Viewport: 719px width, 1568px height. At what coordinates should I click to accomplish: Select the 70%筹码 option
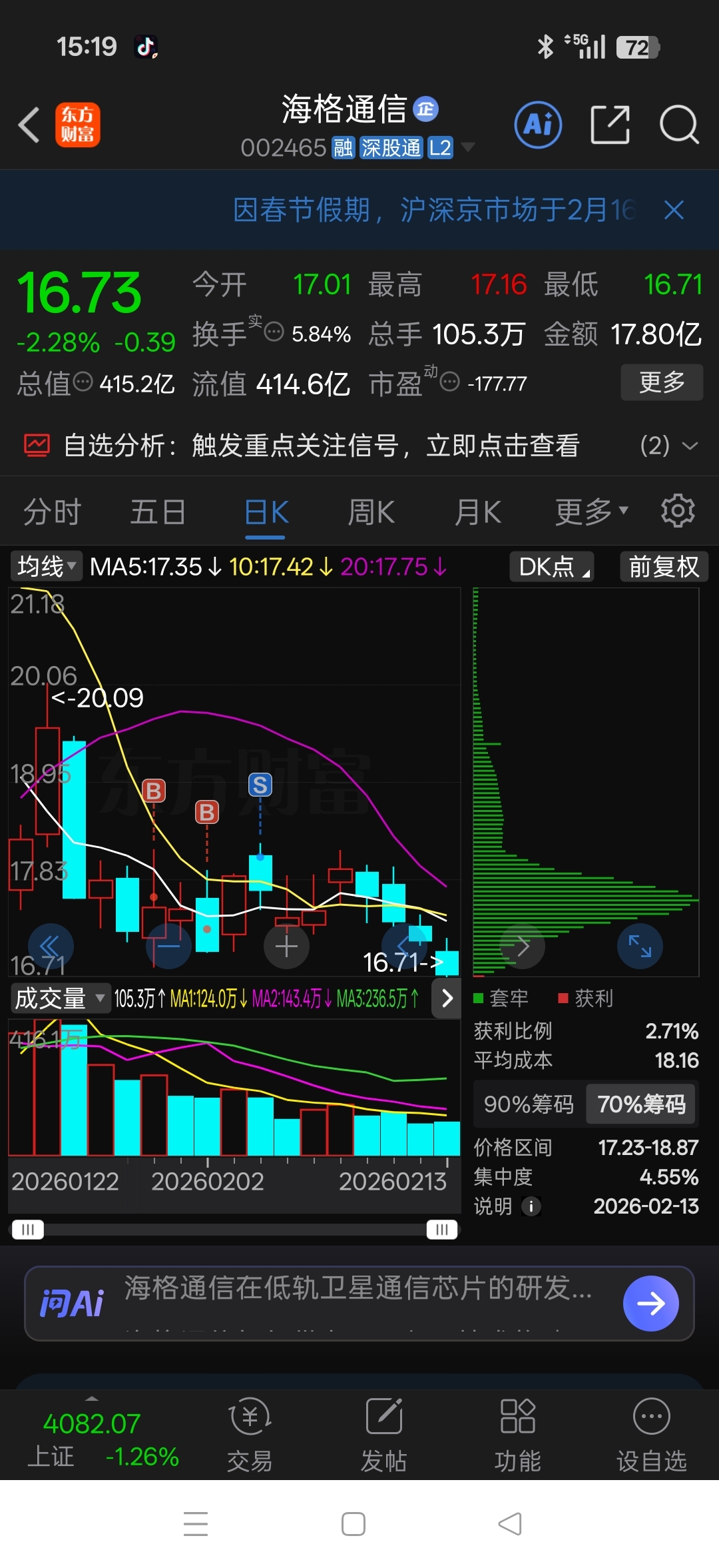coord(641,1104)
